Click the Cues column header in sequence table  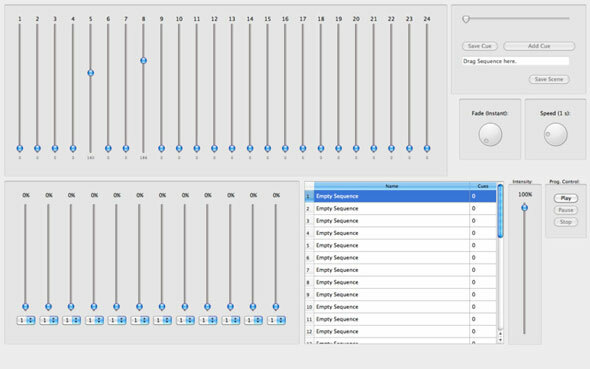pyautogui.click(x=483, y=186)
